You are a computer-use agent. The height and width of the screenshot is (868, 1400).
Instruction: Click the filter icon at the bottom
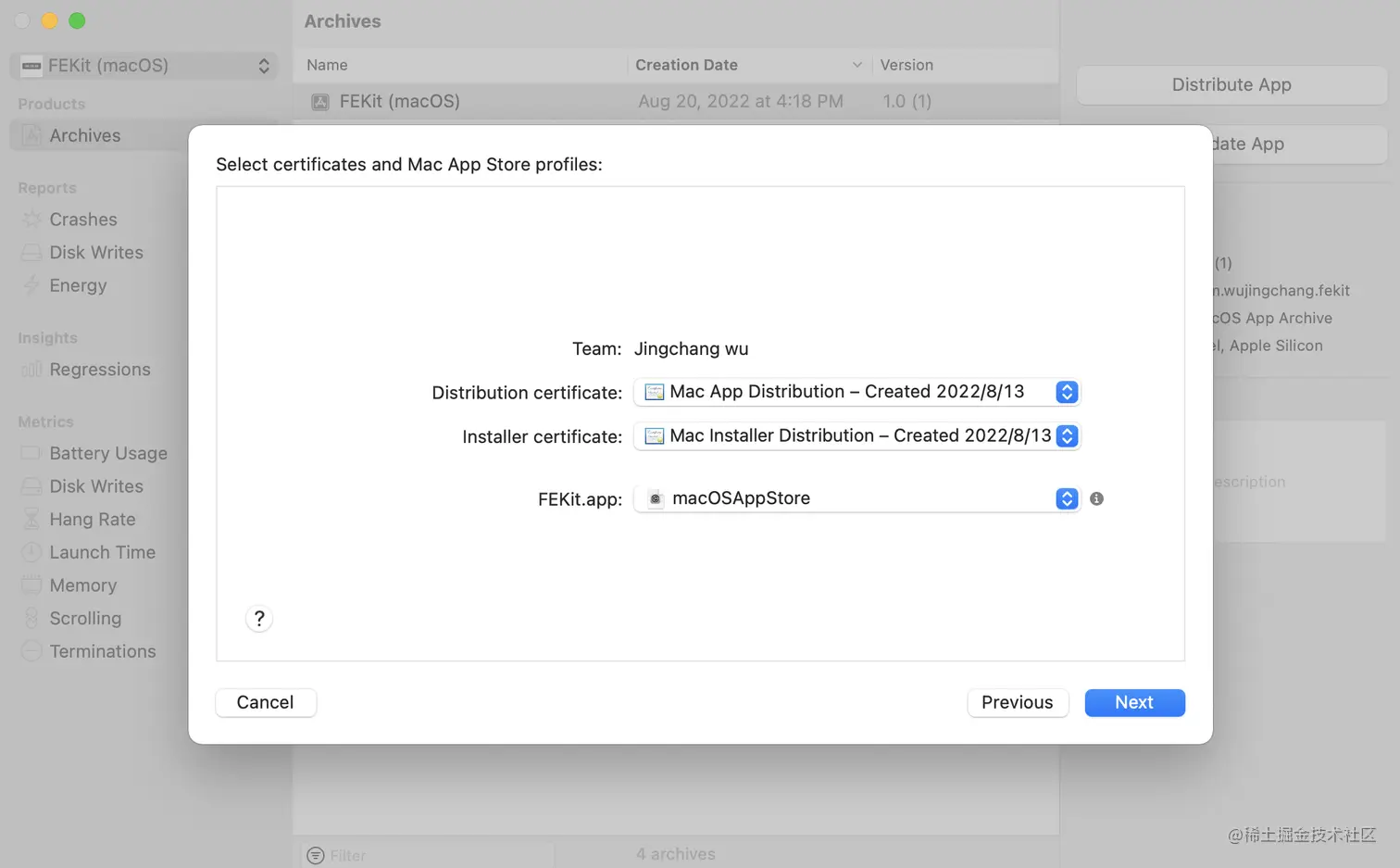tap(316, 855)
